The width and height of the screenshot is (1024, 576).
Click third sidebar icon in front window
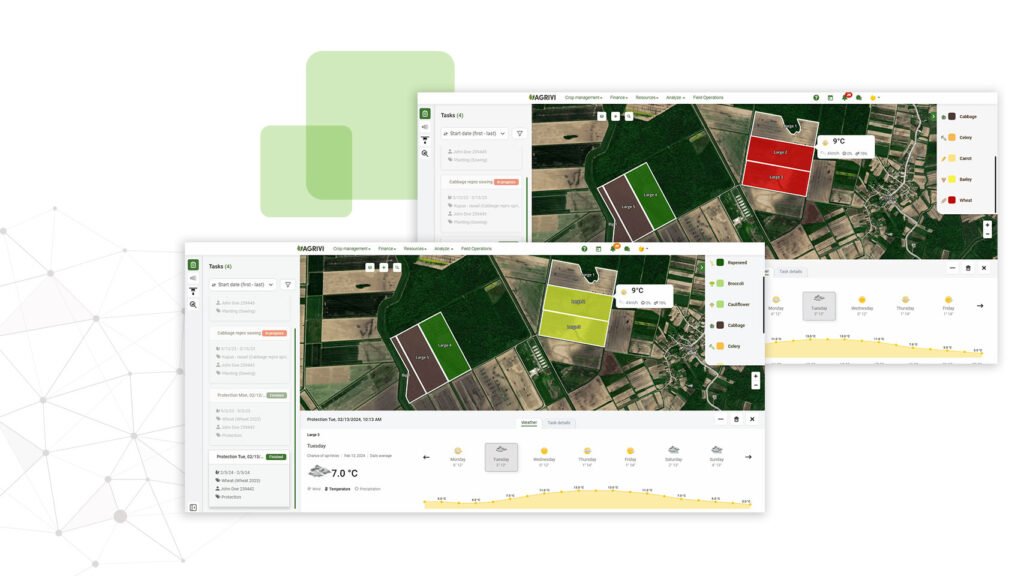(x=193, y=291)
